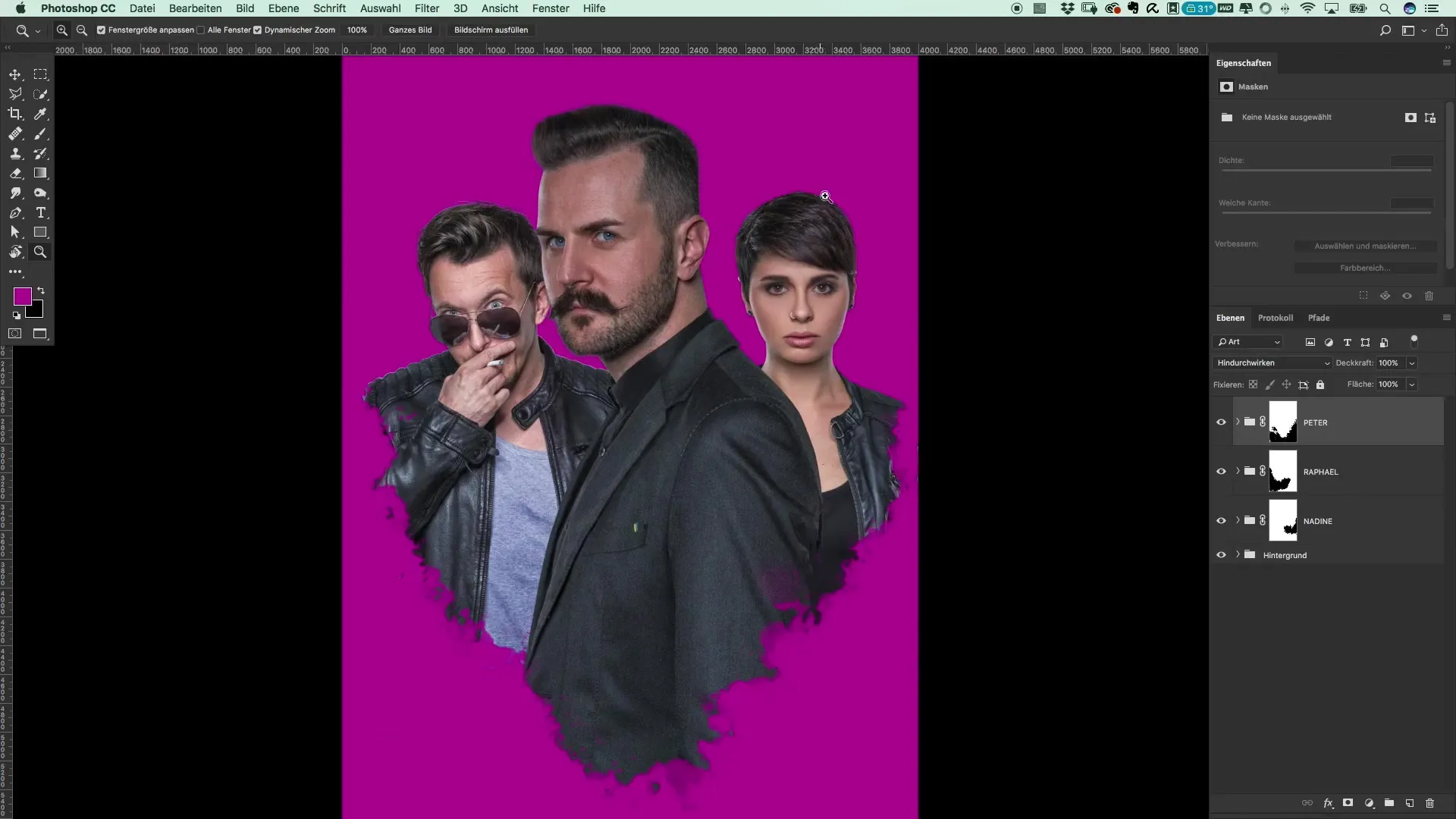
Task: Expand the RAPHAEL group
Action: coord(1238,471)
